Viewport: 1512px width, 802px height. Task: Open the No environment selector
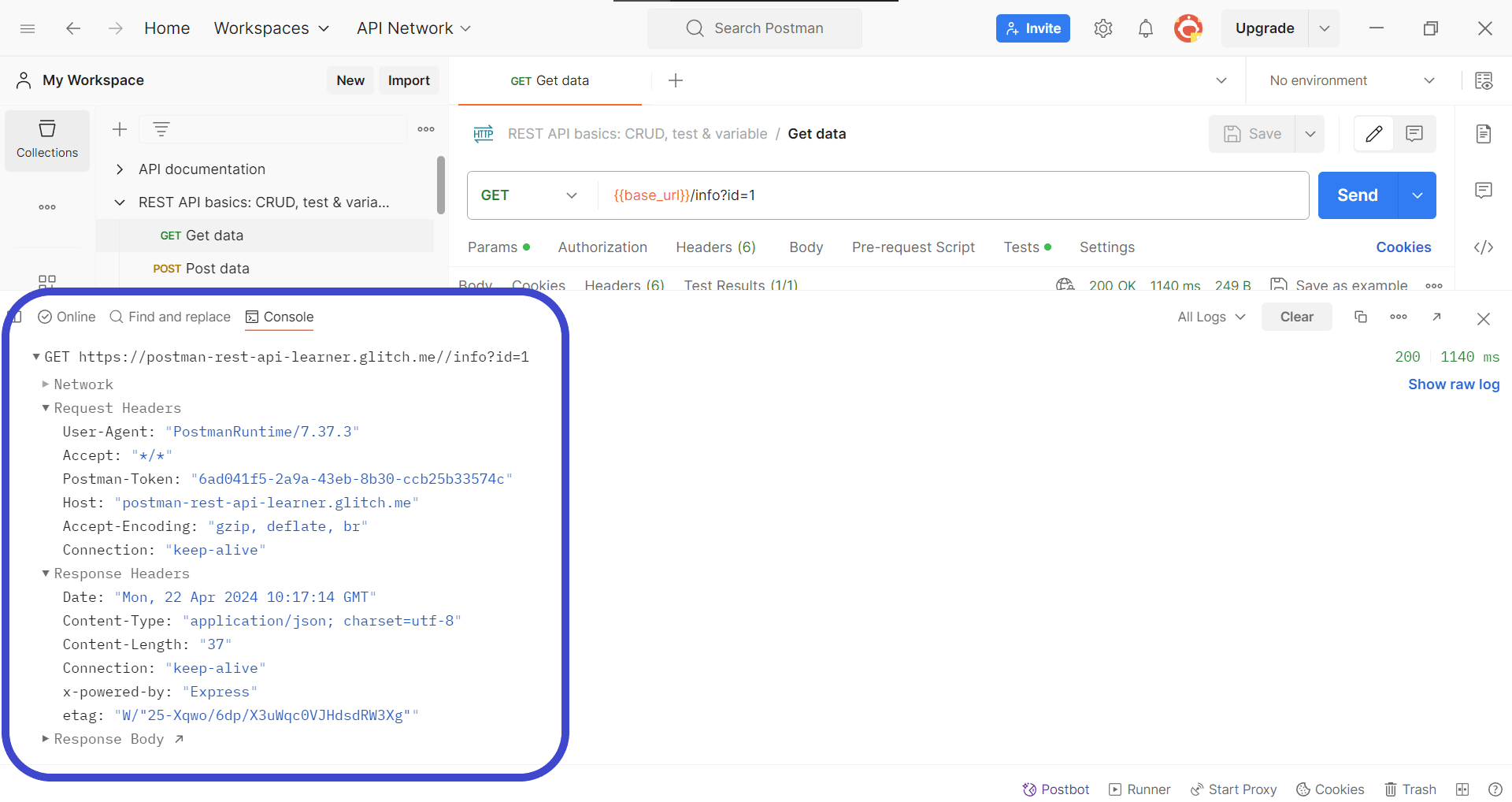tap(1352, 80)
